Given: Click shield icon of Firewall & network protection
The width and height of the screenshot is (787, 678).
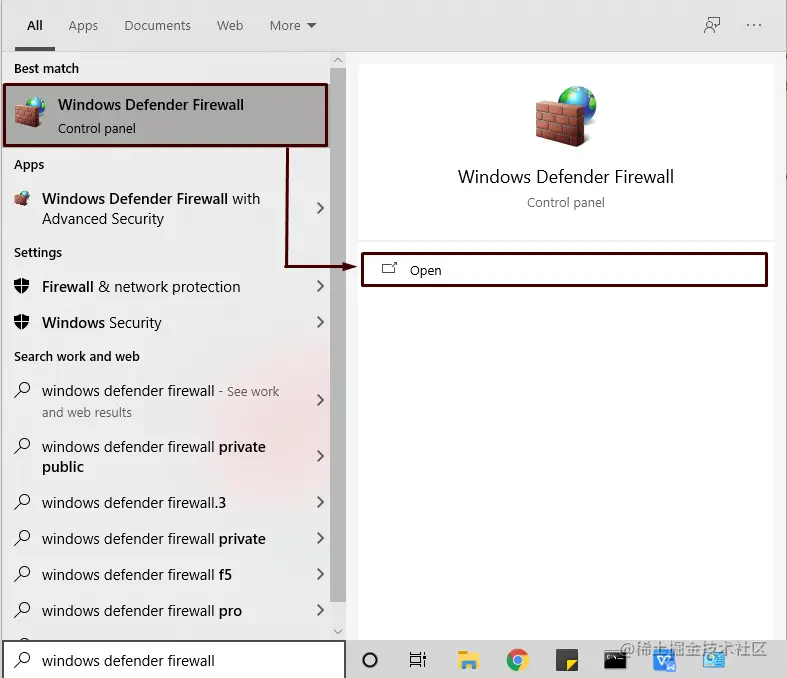Looking at the screenshot, I should (x=22, y=286).
